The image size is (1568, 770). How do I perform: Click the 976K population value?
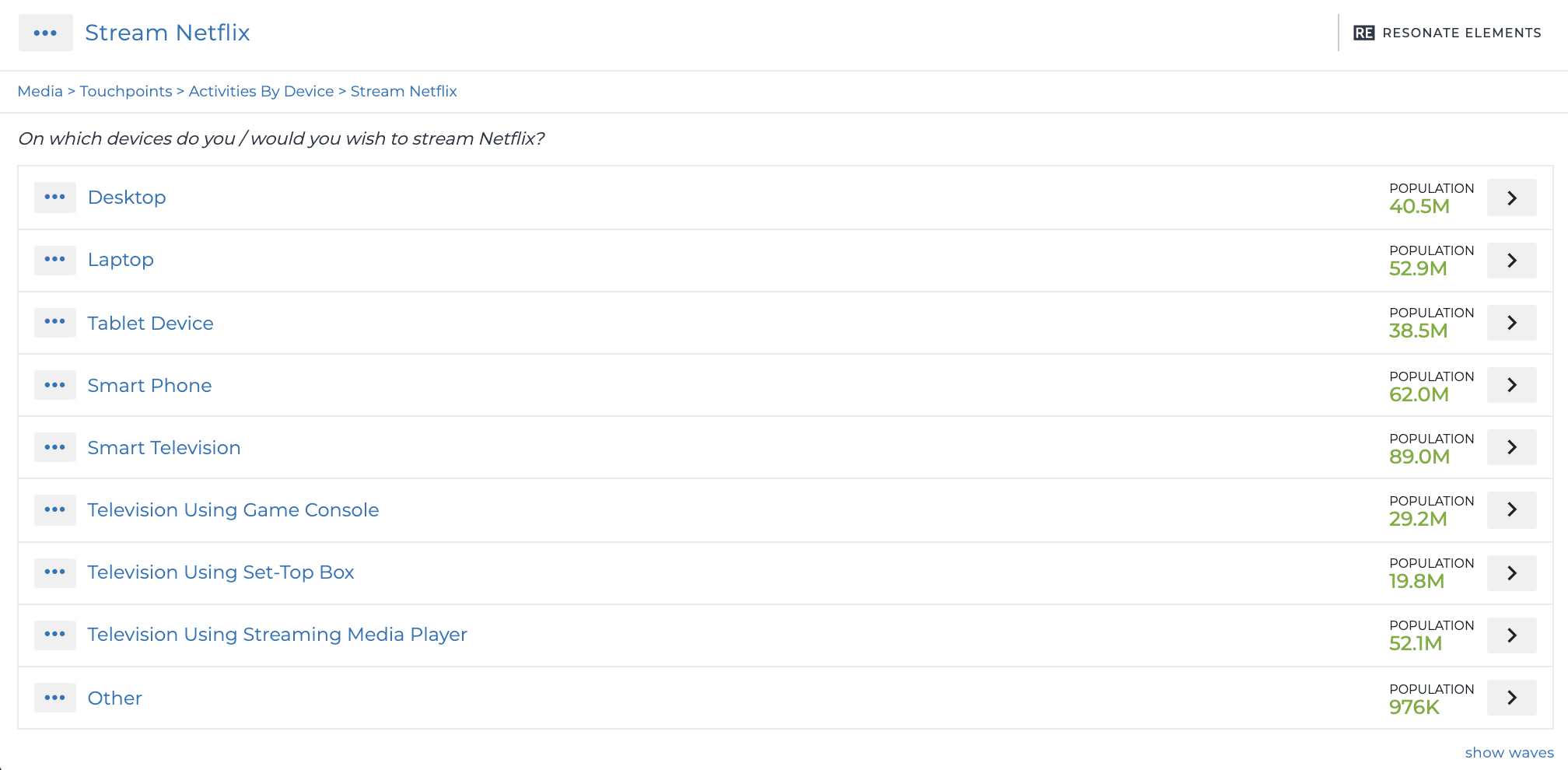coord(1414,707)
